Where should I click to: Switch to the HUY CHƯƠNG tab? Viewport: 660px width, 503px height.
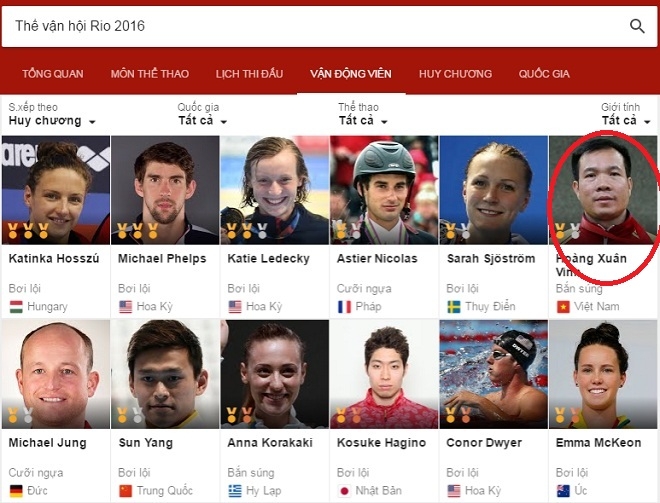455,74
